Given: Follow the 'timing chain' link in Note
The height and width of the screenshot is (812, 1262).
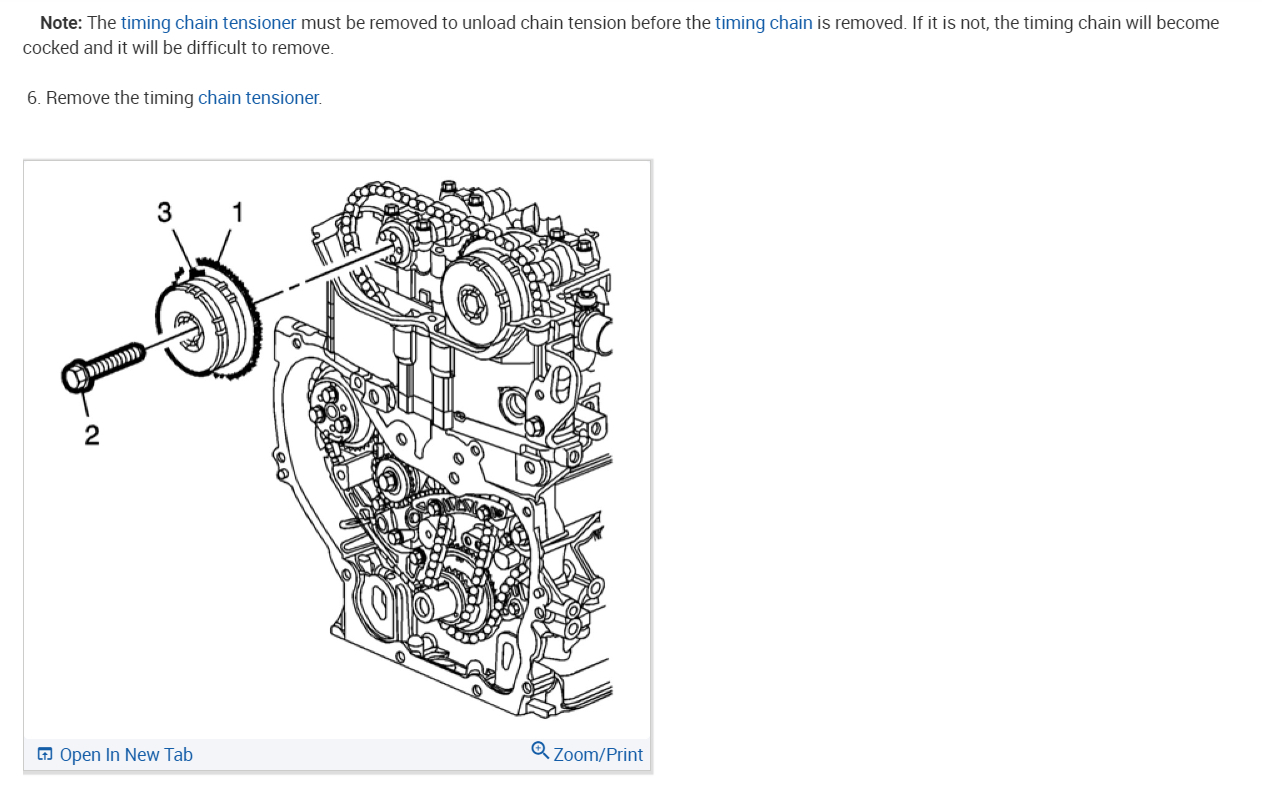Looking at the screenshot, I should (x=763, y=22).
